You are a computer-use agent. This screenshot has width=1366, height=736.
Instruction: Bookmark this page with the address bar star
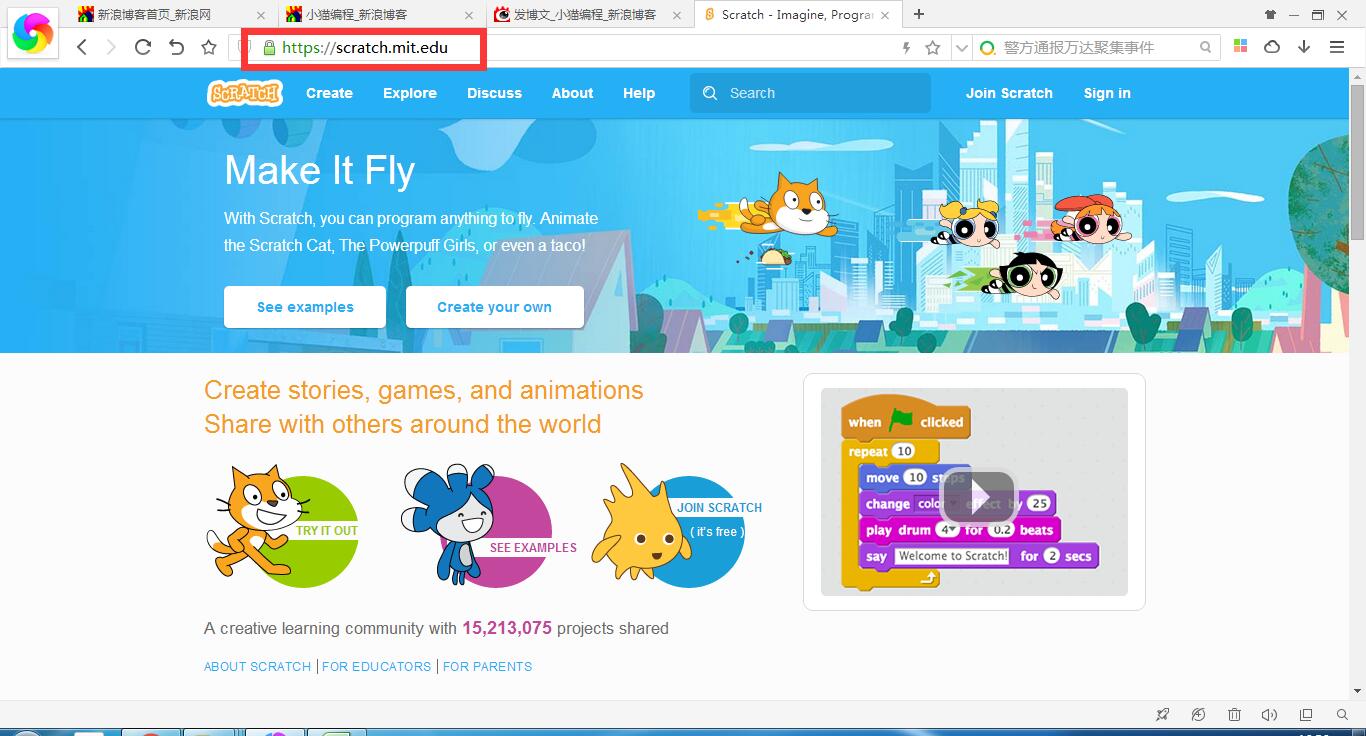[x=933, y=47]
